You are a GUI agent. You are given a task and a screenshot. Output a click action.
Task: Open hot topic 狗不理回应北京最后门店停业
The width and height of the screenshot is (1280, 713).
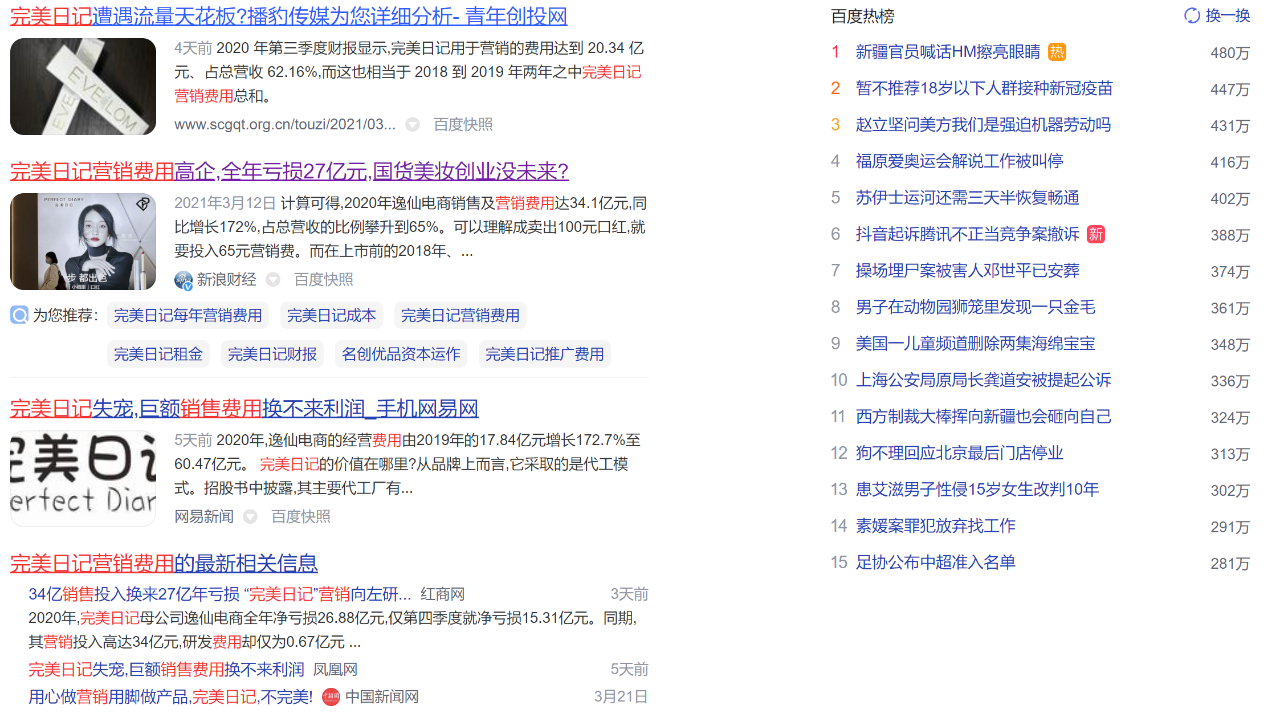(960, 453)
